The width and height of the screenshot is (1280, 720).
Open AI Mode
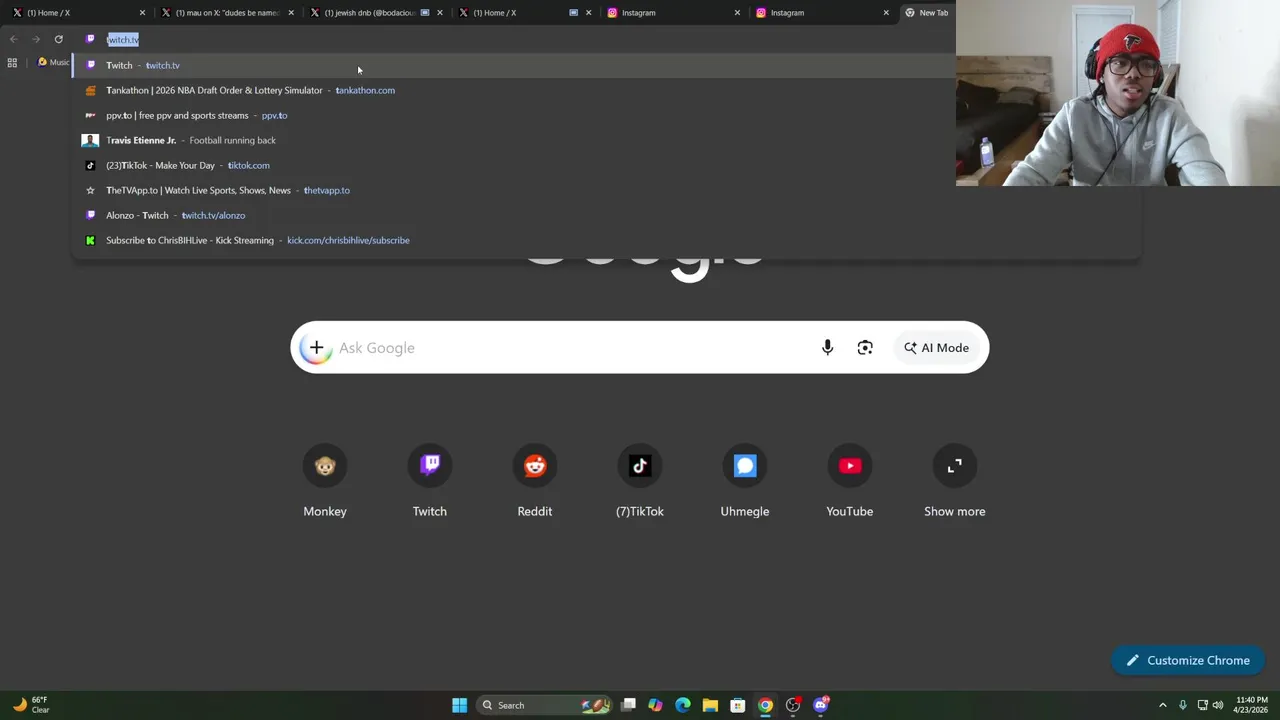tap(937, 348)
